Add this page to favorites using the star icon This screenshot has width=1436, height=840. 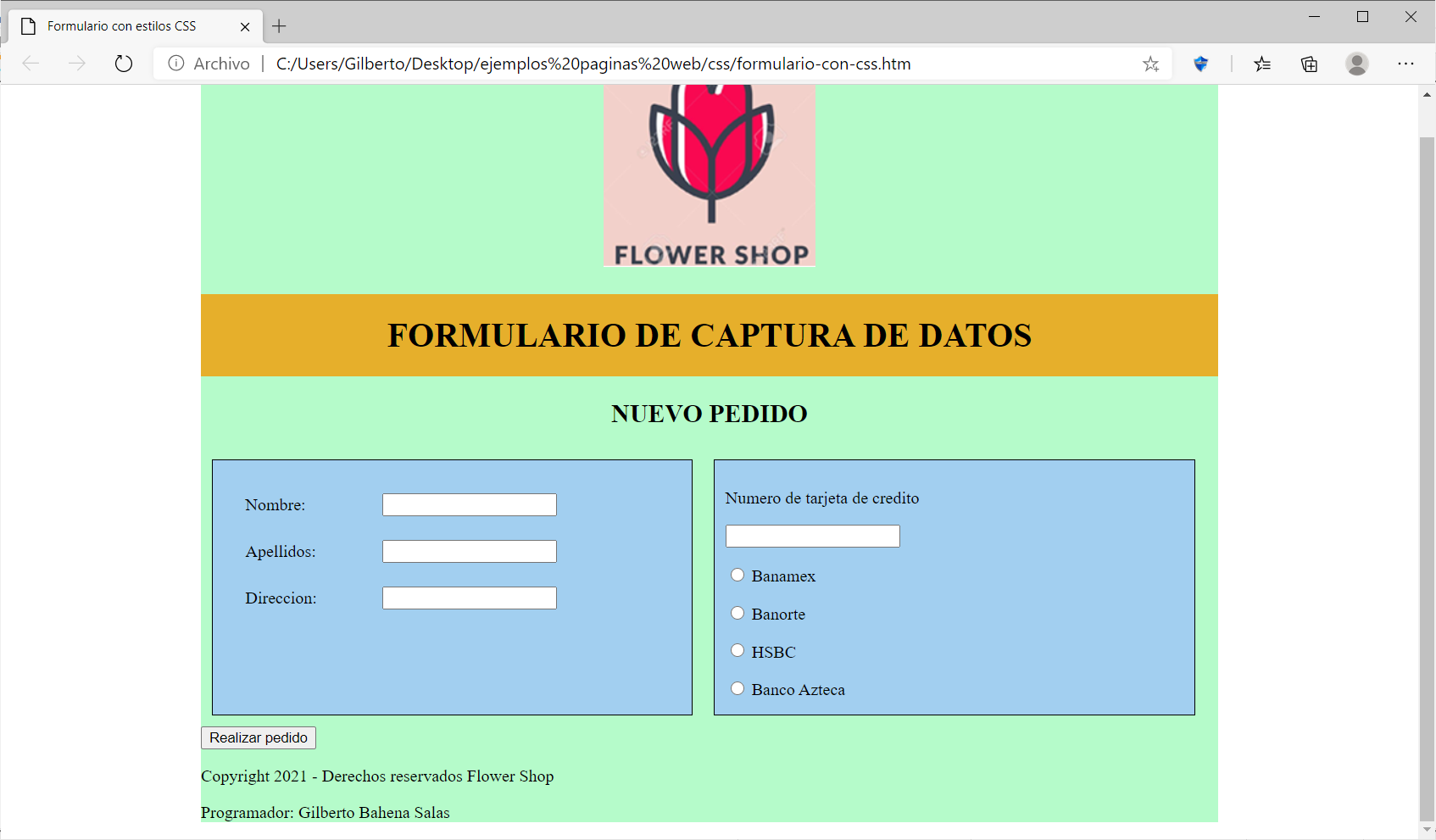coord(1150,64)
